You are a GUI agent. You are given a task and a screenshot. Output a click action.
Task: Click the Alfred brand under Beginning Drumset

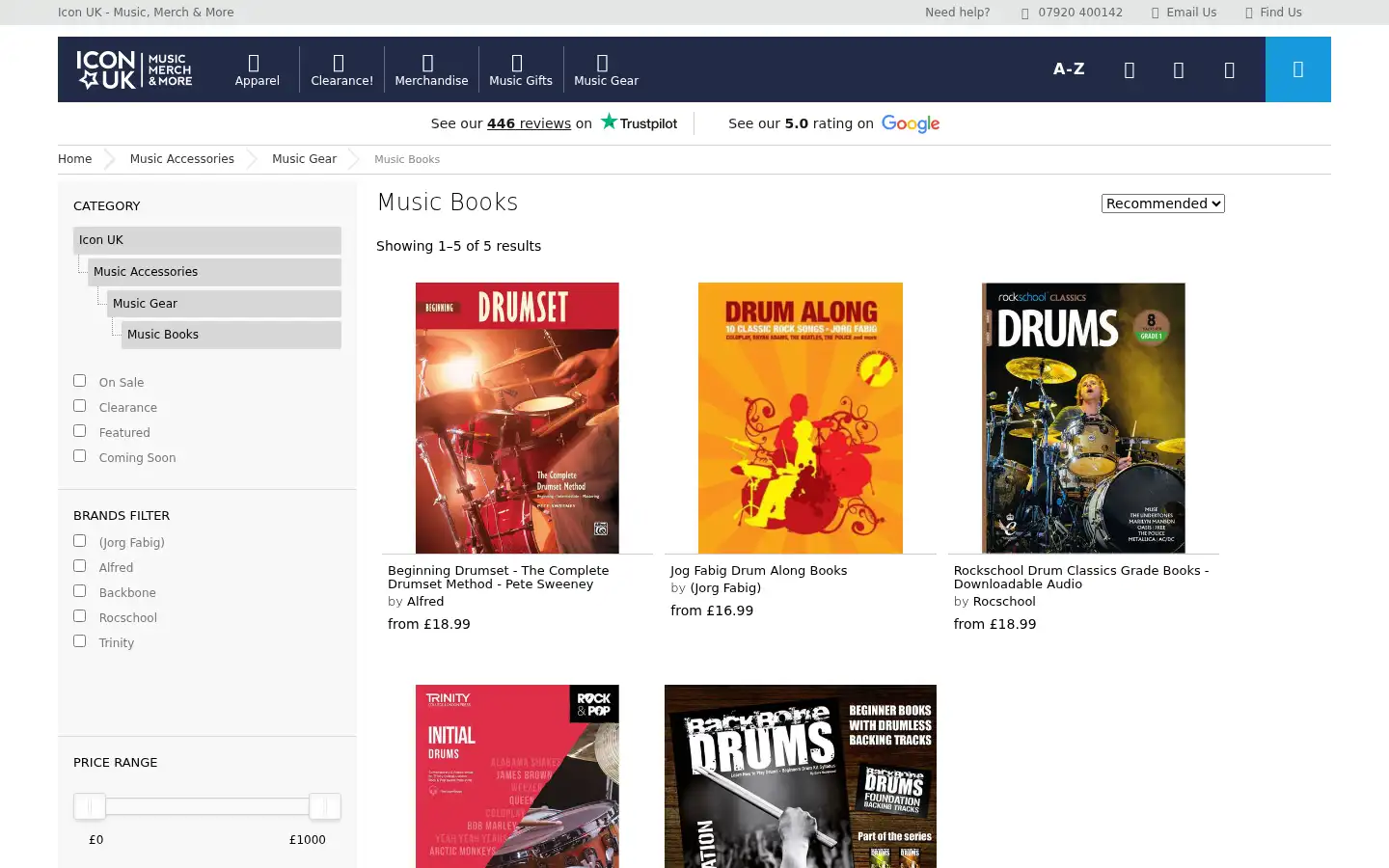click(425, 602)
